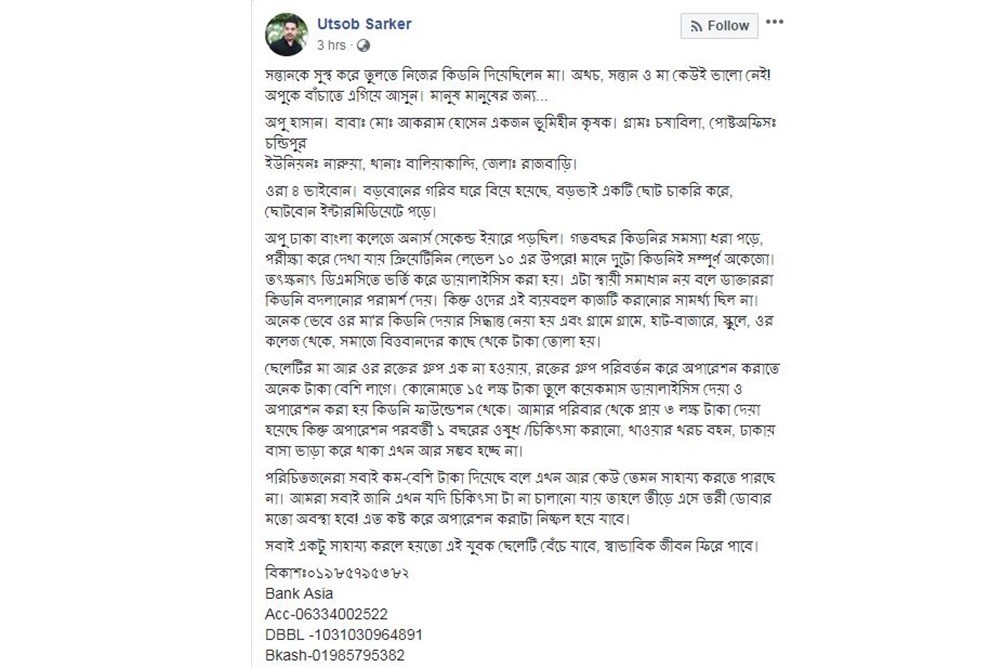The height and width of the screenshot is (667, 1000).
Task: Open the post's three-dot options menu
Action: pyautogui.click(x=774, y=22)
